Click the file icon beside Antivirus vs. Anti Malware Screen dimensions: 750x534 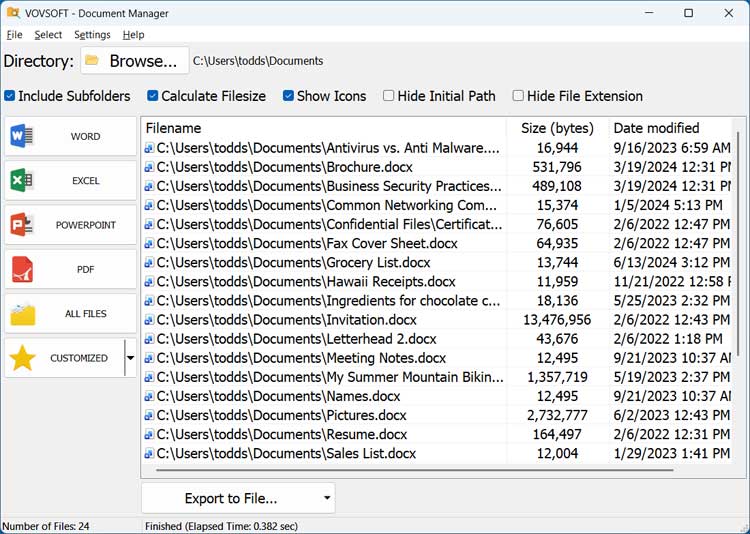149,148
